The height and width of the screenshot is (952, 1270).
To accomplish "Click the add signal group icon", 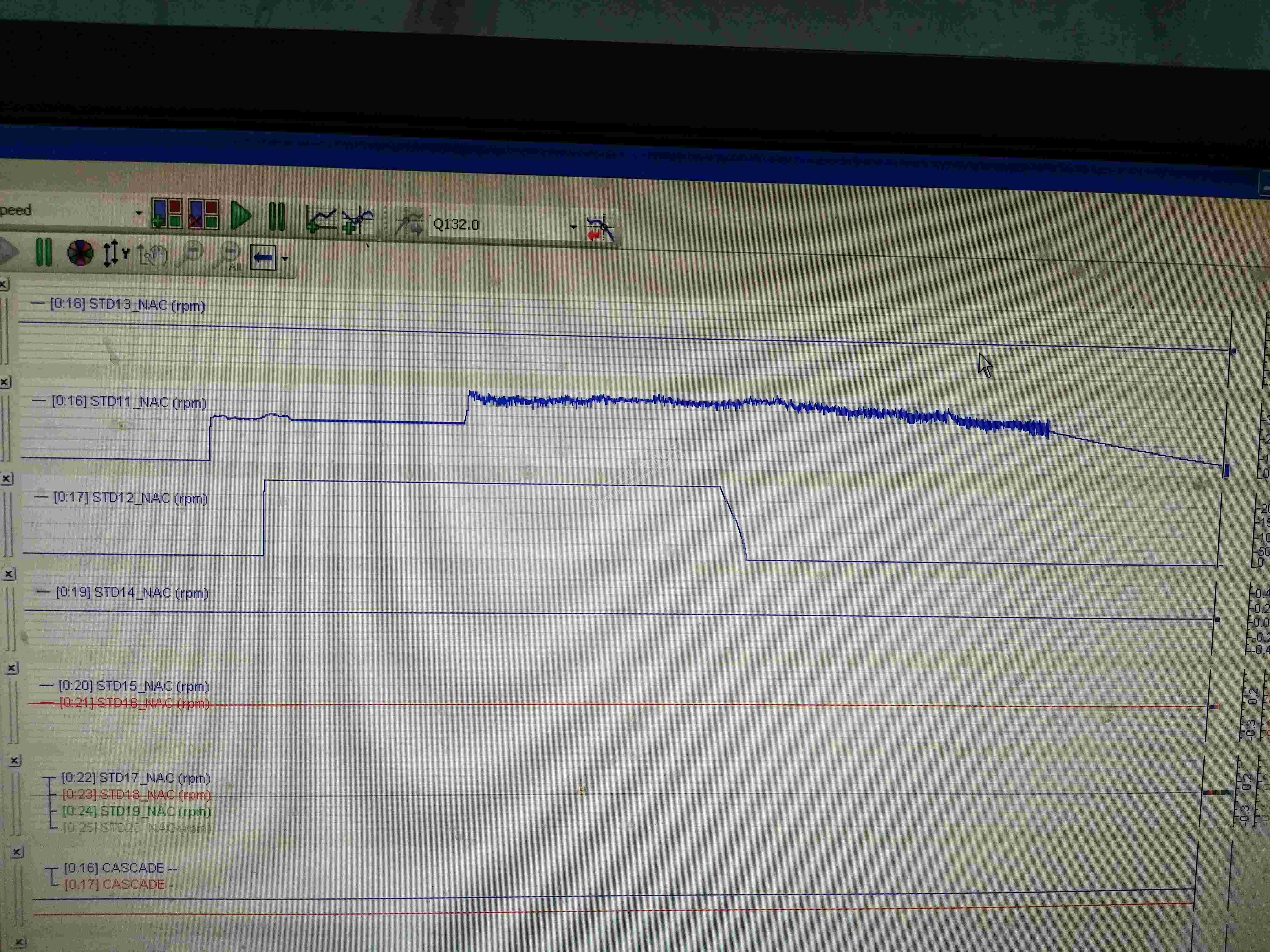I will (x=167, y=214).
